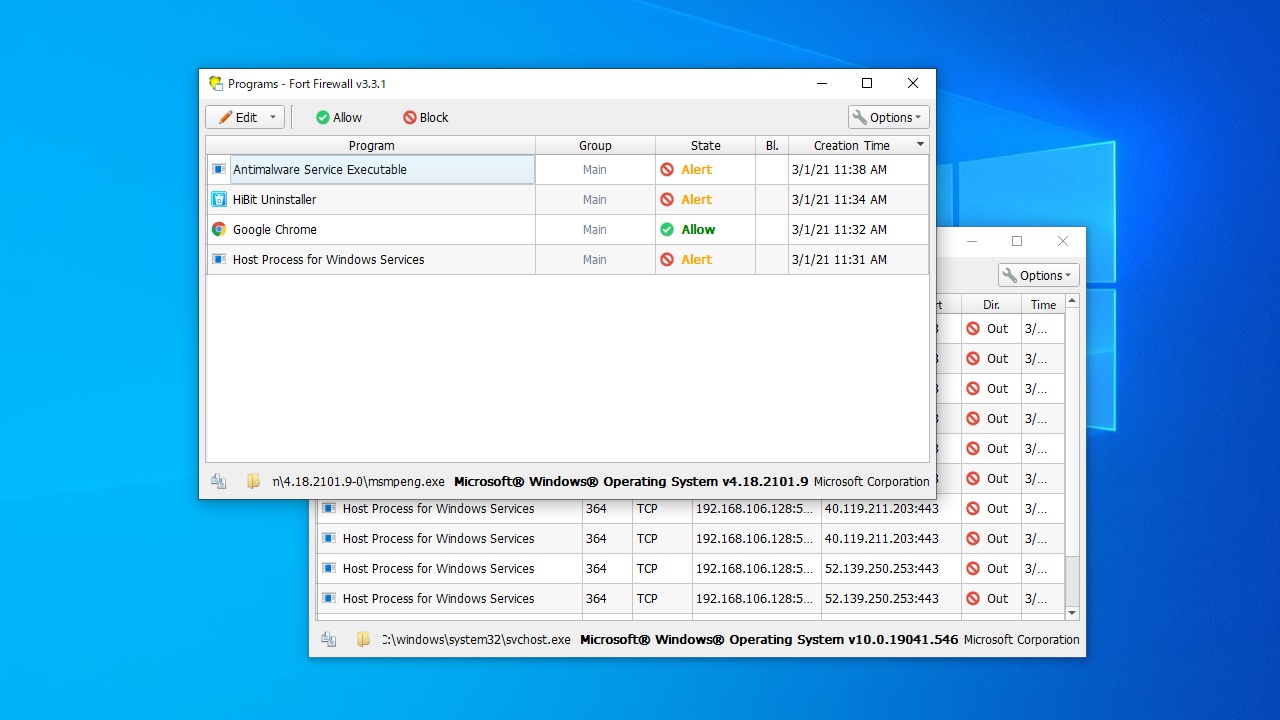Click Main group cell for Google Chrome

tap(595, 229)
